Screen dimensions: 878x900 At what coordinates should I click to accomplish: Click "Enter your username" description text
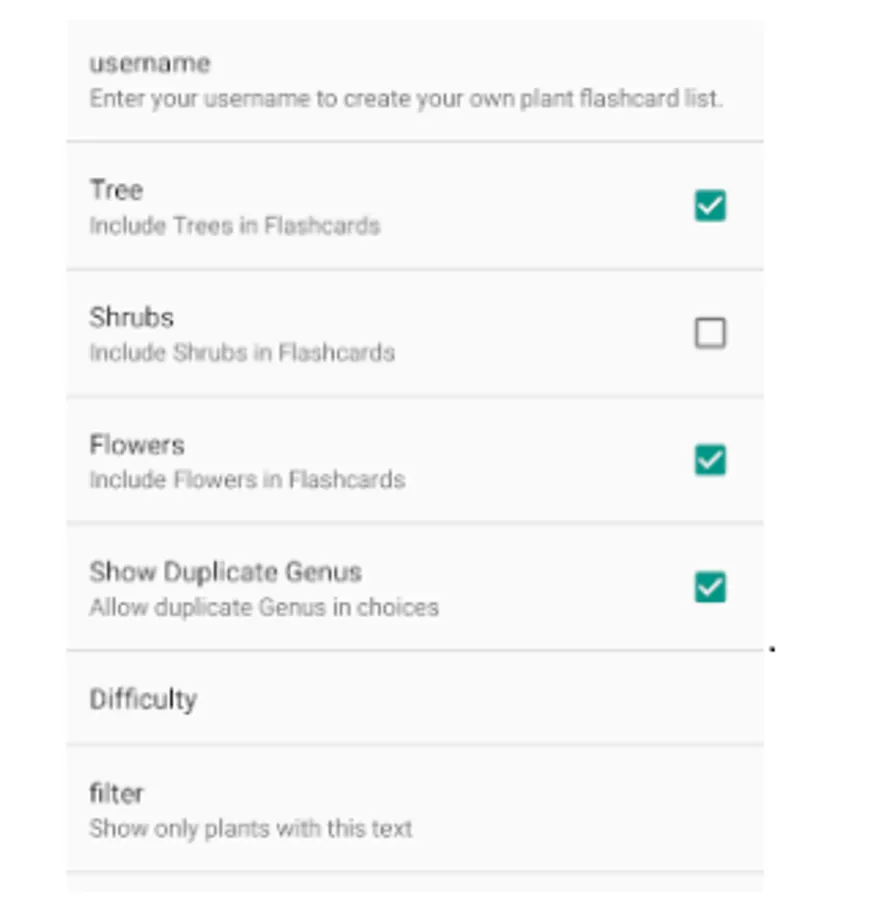tap(405, 100)
